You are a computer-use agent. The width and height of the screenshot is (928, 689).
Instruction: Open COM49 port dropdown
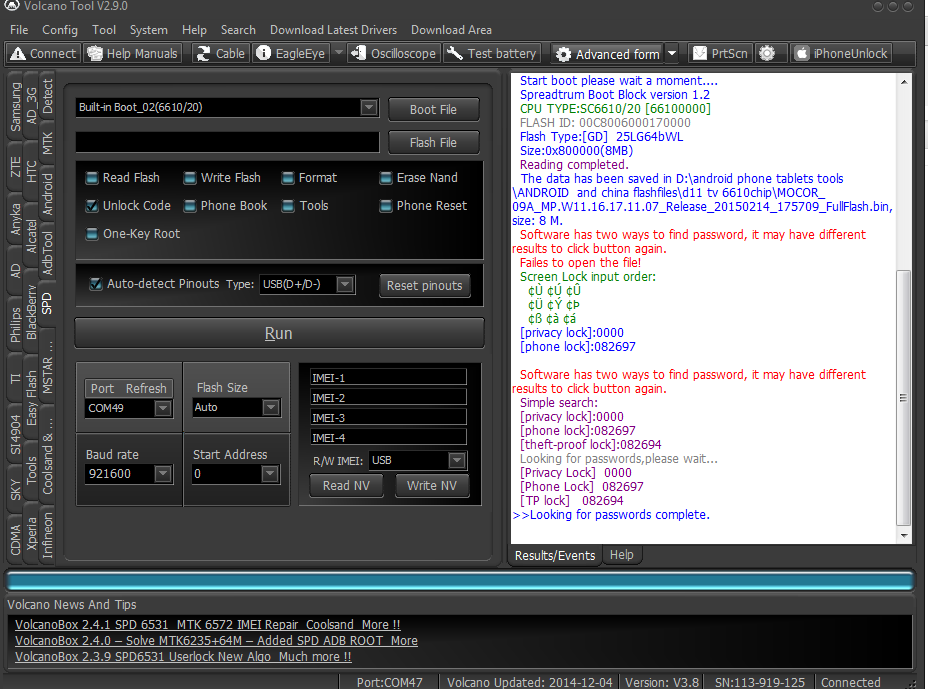click(x=163, y=408)
